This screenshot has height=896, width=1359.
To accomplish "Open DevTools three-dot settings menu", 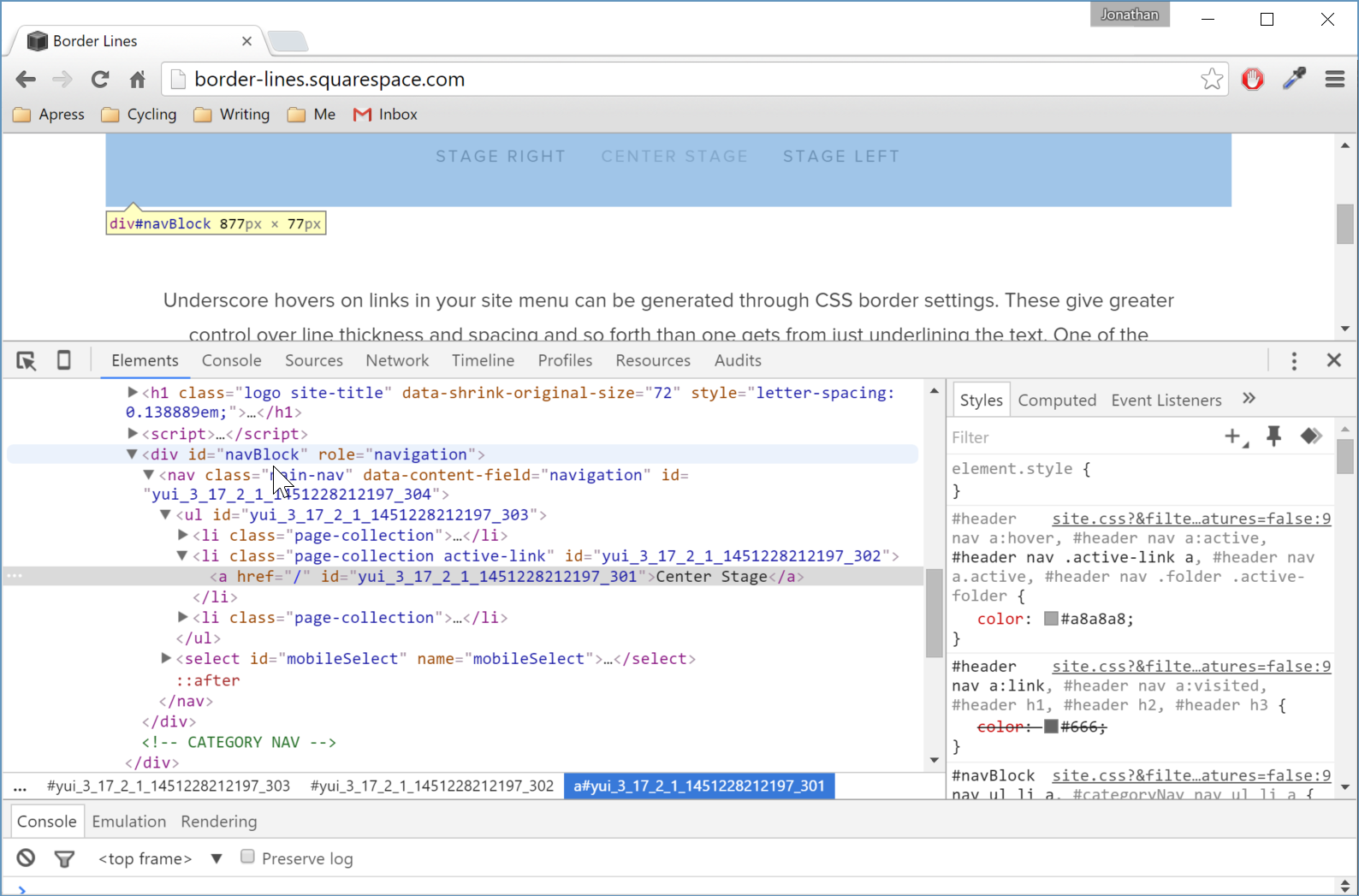I will click(x=1294, y=361).
